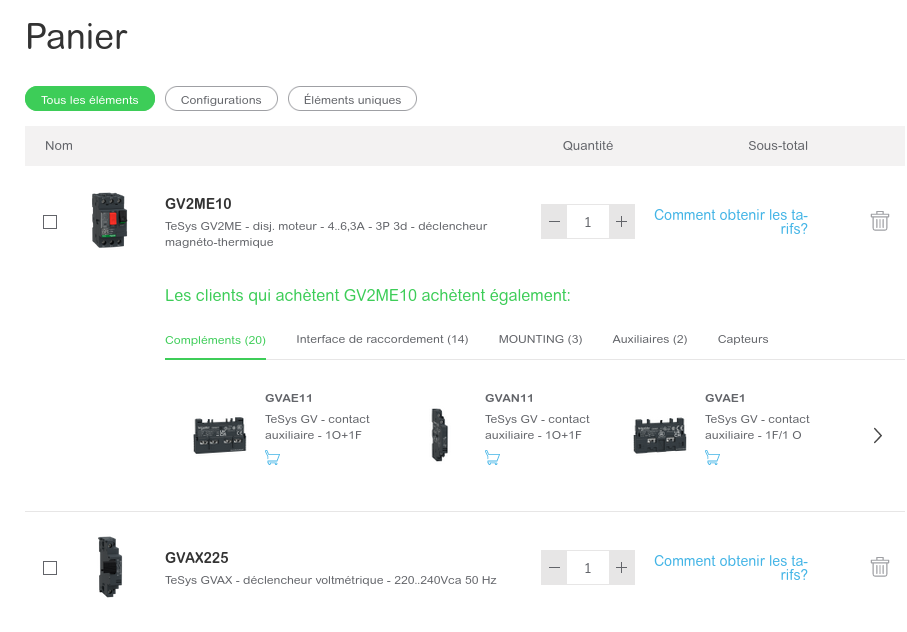Open pricing link for GV2ME10
The height and width of the screenshot is (632, 907).
(x=731, y=222)
